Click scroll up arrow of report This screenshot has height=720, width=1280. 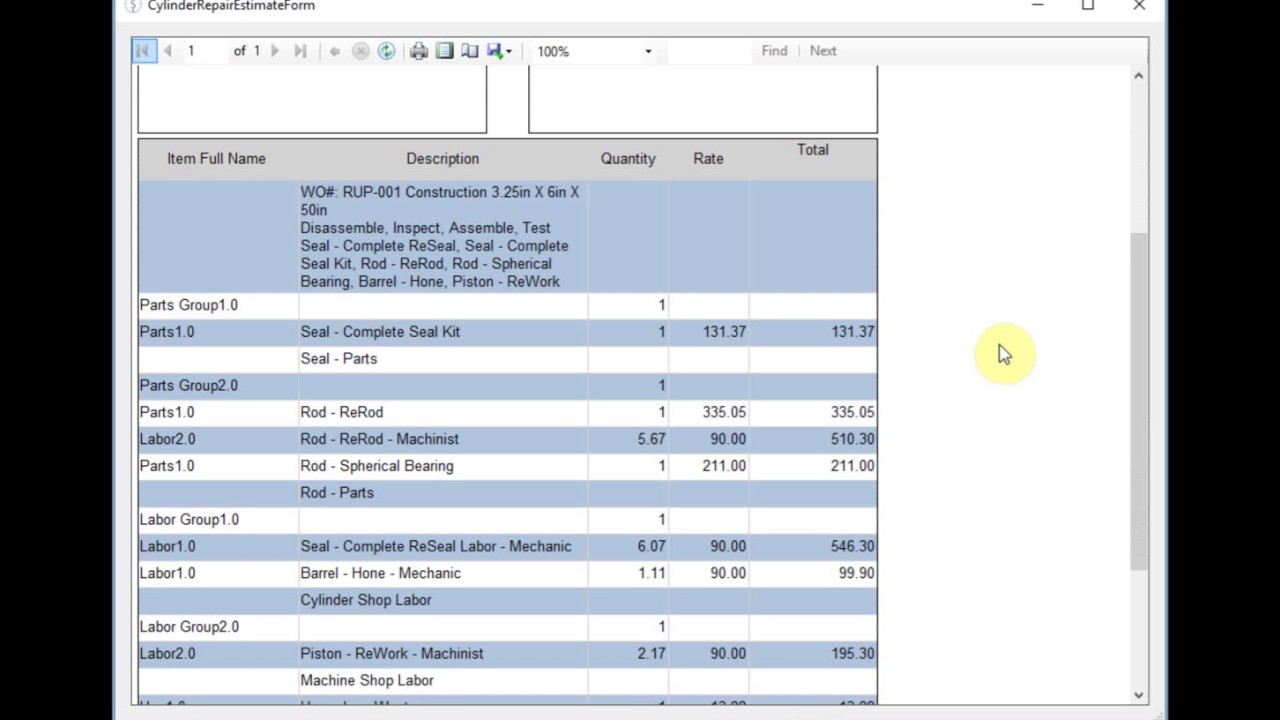click(x=1138, y=76)
